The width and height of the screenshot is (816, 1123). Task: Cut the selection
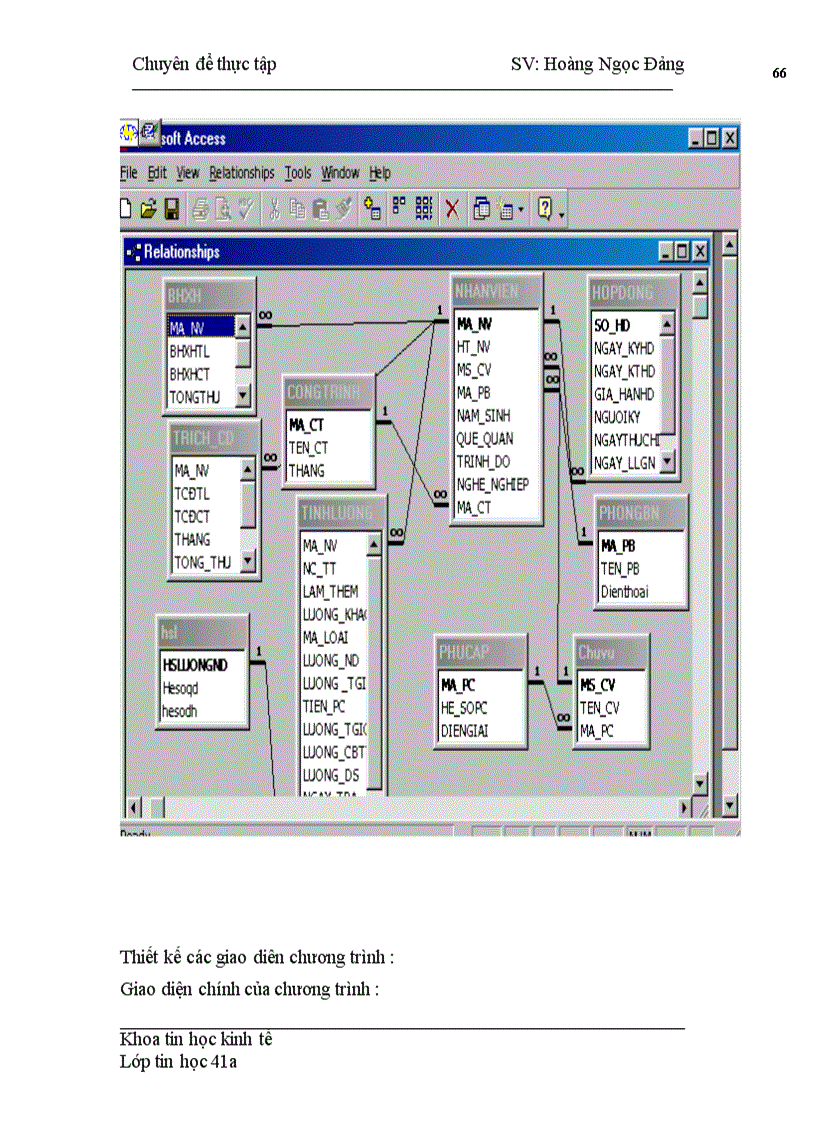click(276, 207)
